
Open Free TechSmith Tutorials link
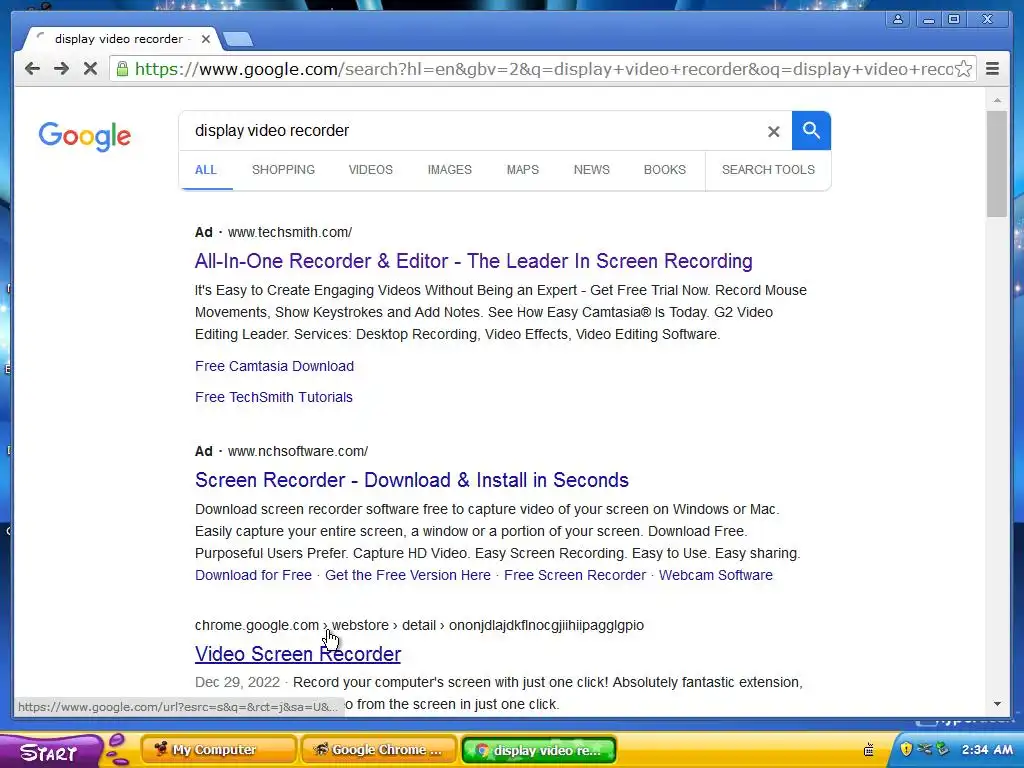pyautogui.click(x=274, y=397)
